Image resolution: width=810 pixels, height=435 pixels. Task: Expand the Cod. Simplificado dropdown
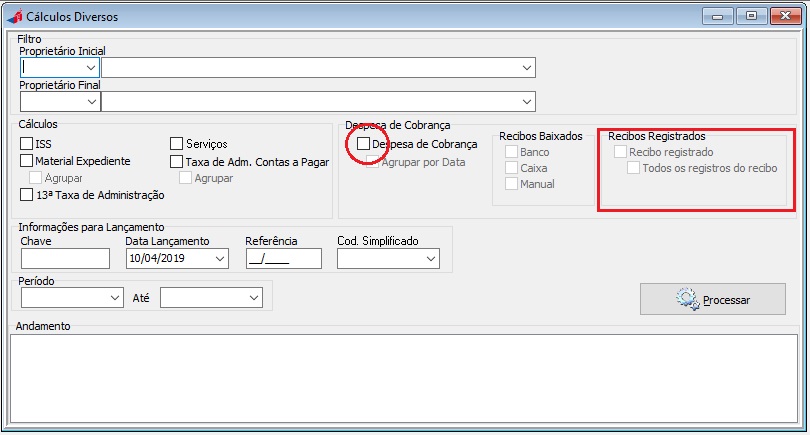point(431,259)
